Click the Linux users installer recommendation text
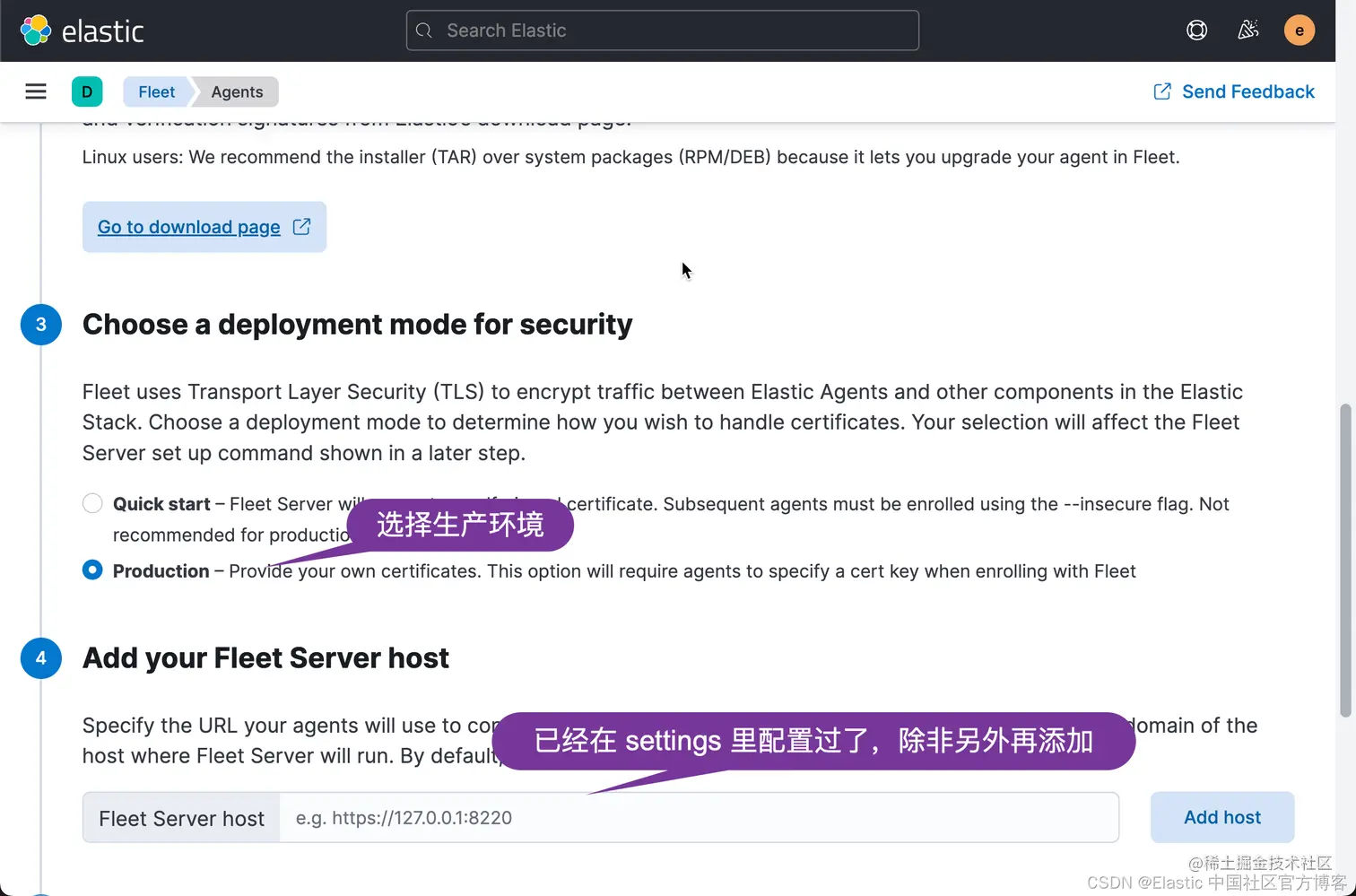The height and width of the screenshot is (896, 1356). coord(630,157)
